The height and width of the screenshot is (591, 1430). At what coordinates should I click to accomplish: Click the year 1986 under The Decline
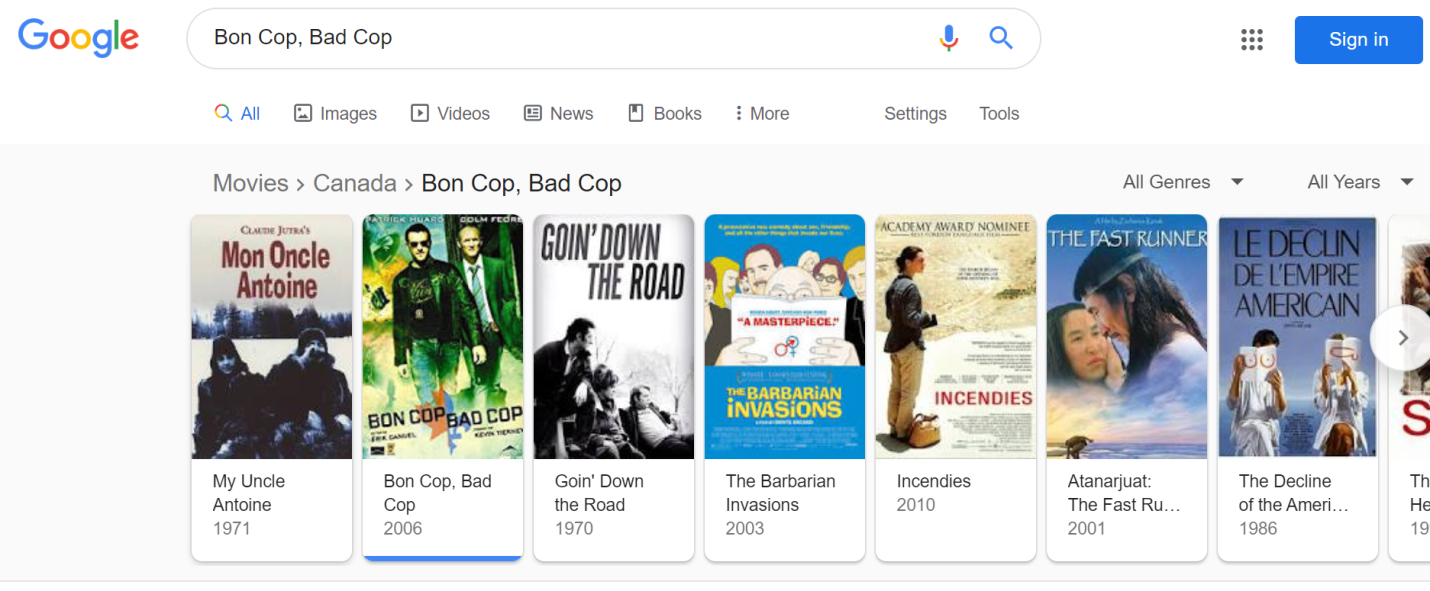tap(1258, 529)
